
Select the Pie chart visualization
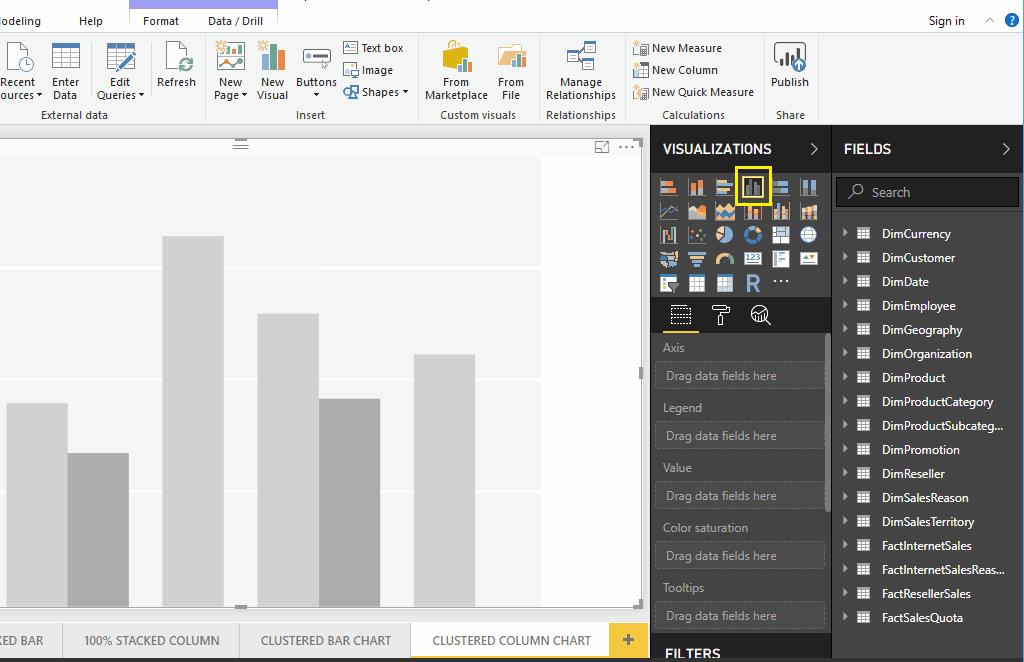[x=725, y=235]
